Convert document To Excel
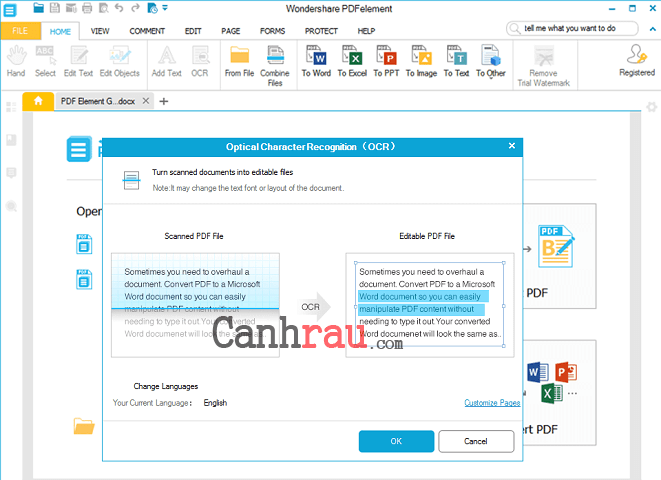Viewport: 661px width, 480px height. point(352,62)
